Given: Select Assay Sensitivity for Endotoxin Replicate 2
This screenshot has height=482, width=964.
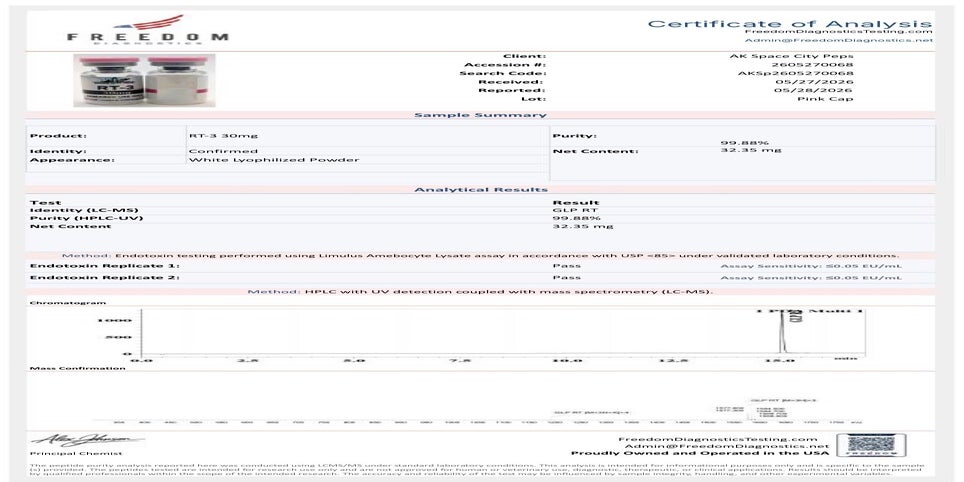Looking at the screenshot, I should [x=812, y=277].
